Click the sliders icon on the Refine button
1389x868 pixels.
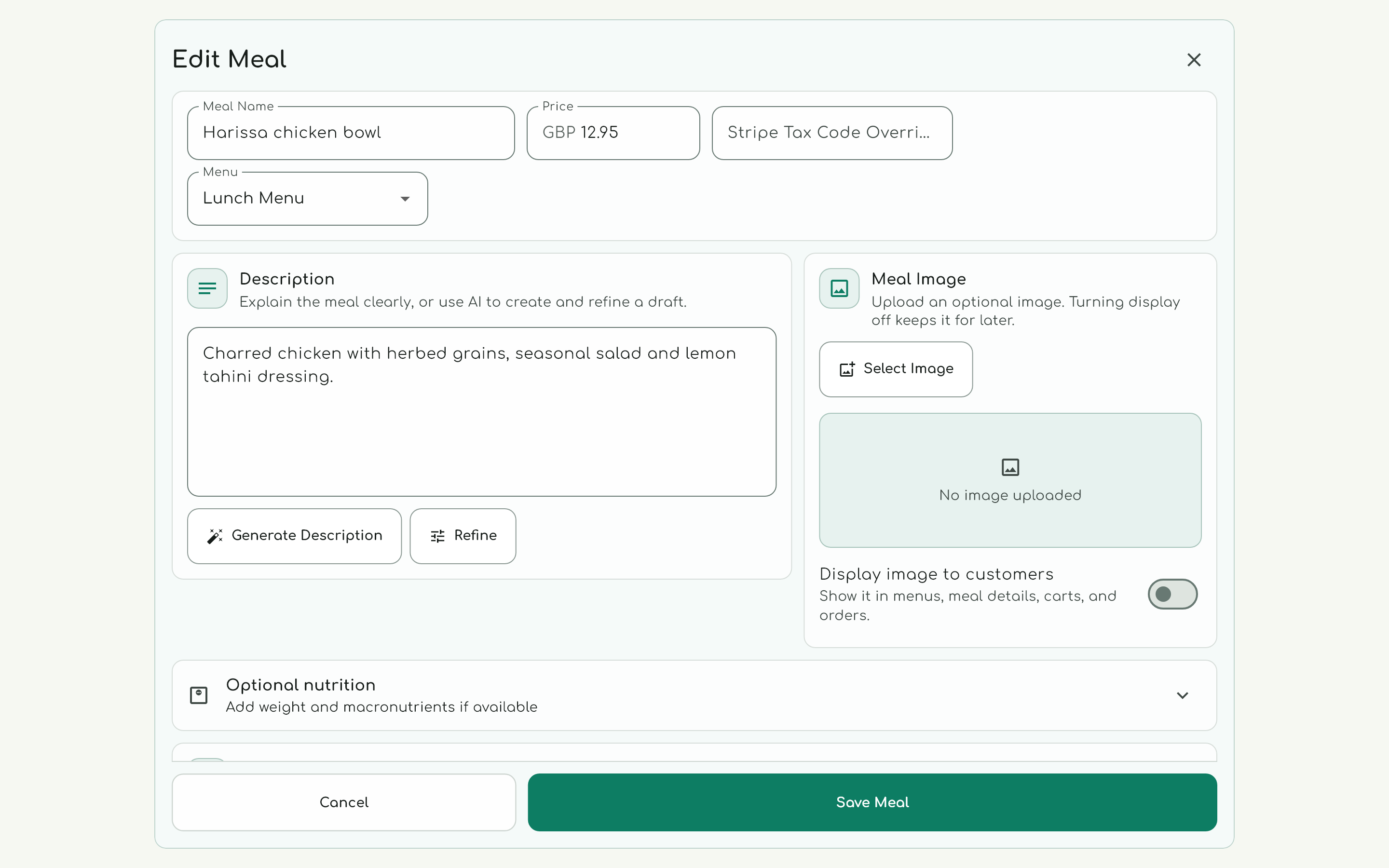pos(437,536)
